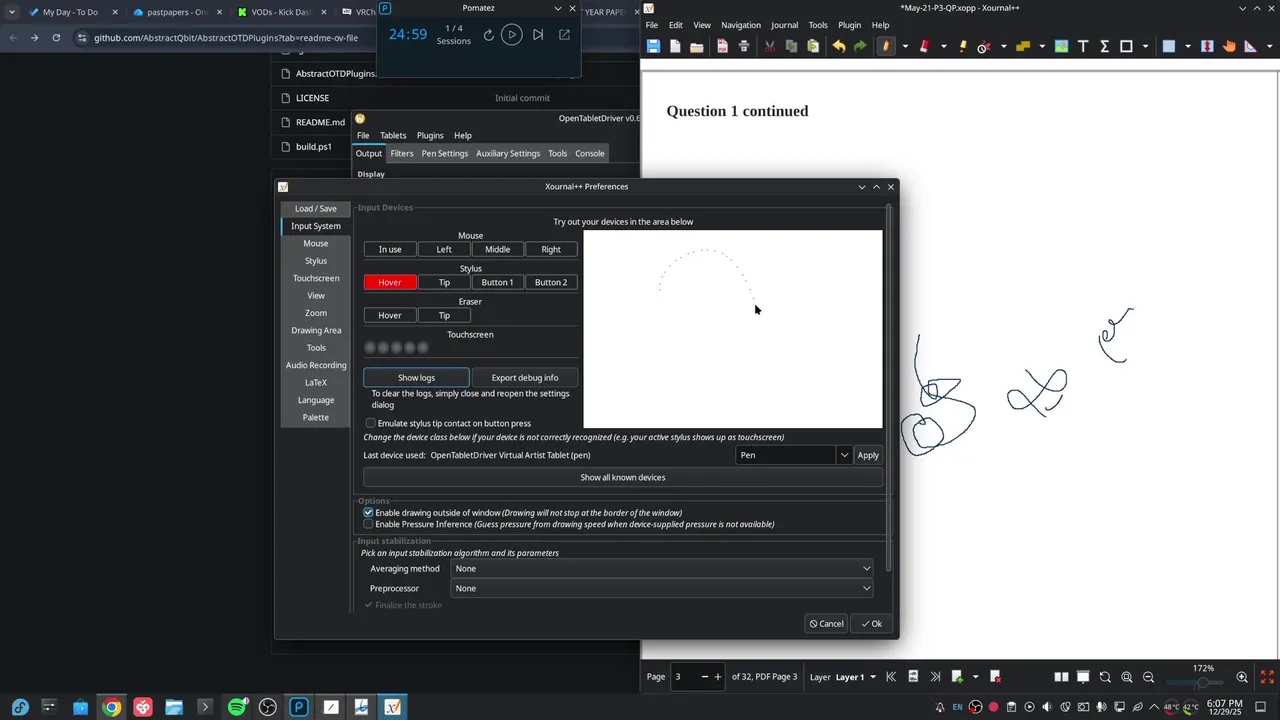Click Show all known devices button
The image size is (1280, 720).
click(x=623, y=477)
